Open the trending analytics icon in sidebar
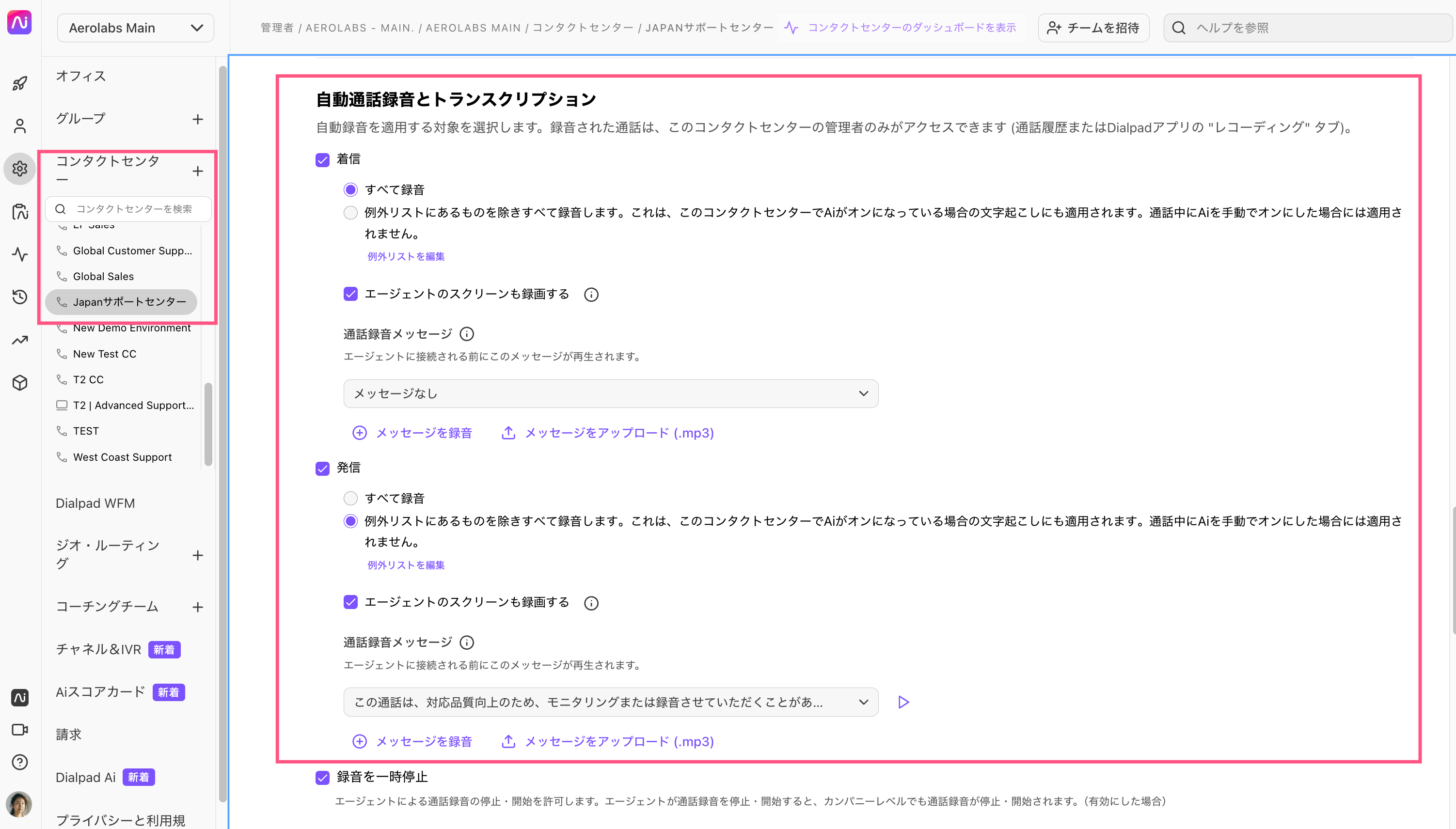Image resolution: width=1456 pixels, height=829 pixels. (20, 340)
